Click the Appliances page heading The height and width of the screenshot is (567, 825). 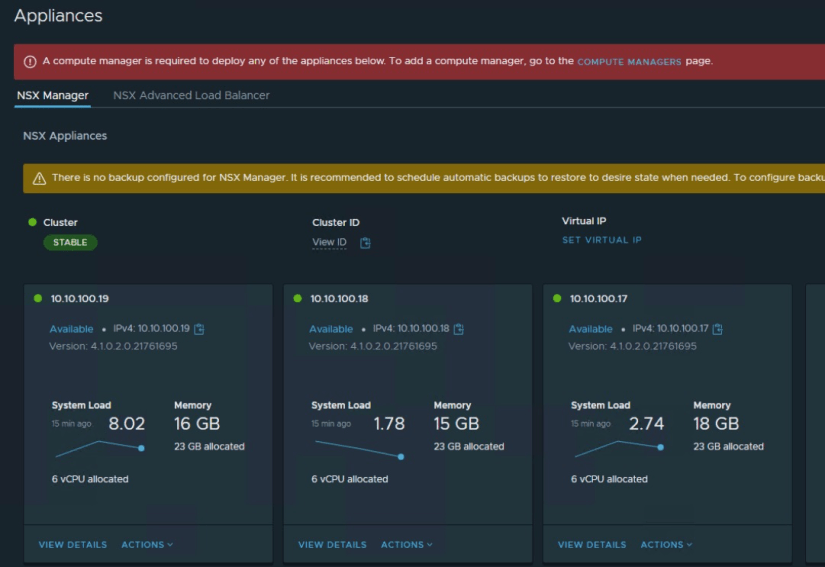(58, 16)
